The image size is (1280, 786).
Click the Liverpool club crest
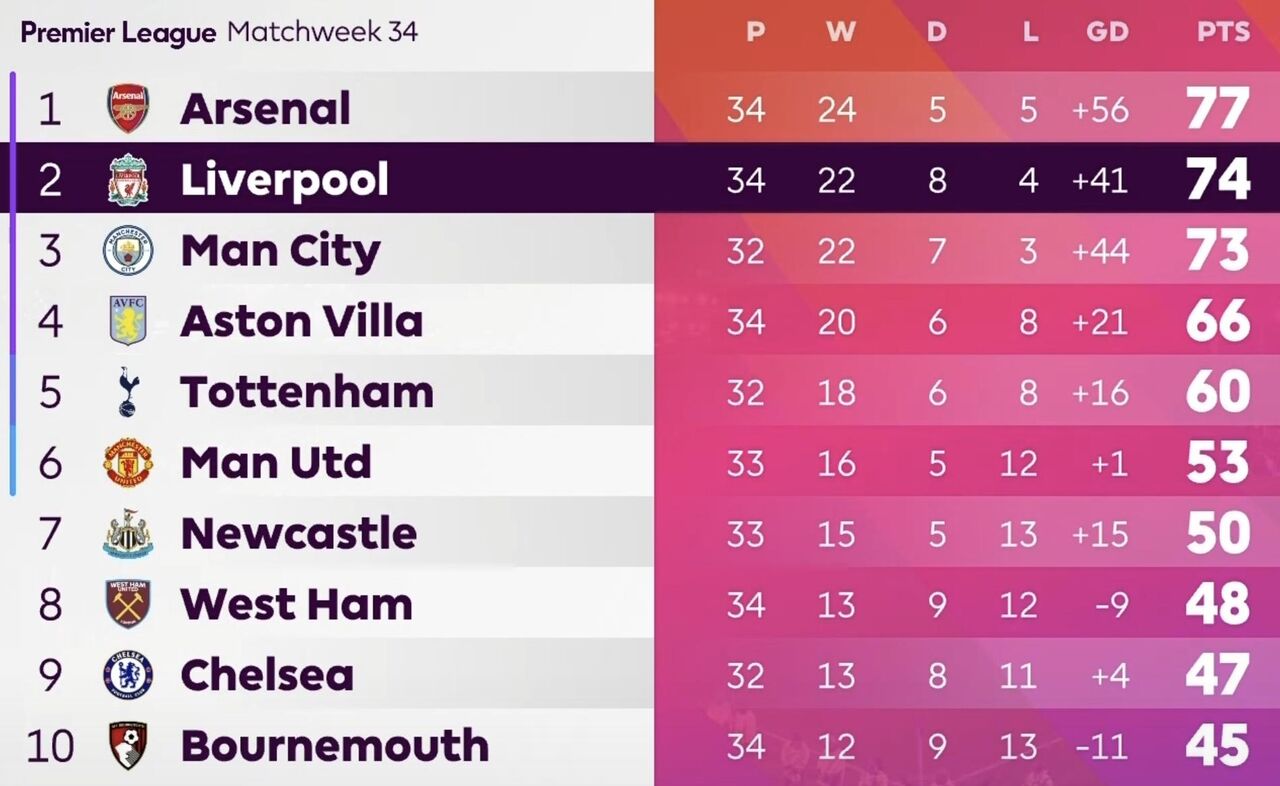[x=128, y=179]
